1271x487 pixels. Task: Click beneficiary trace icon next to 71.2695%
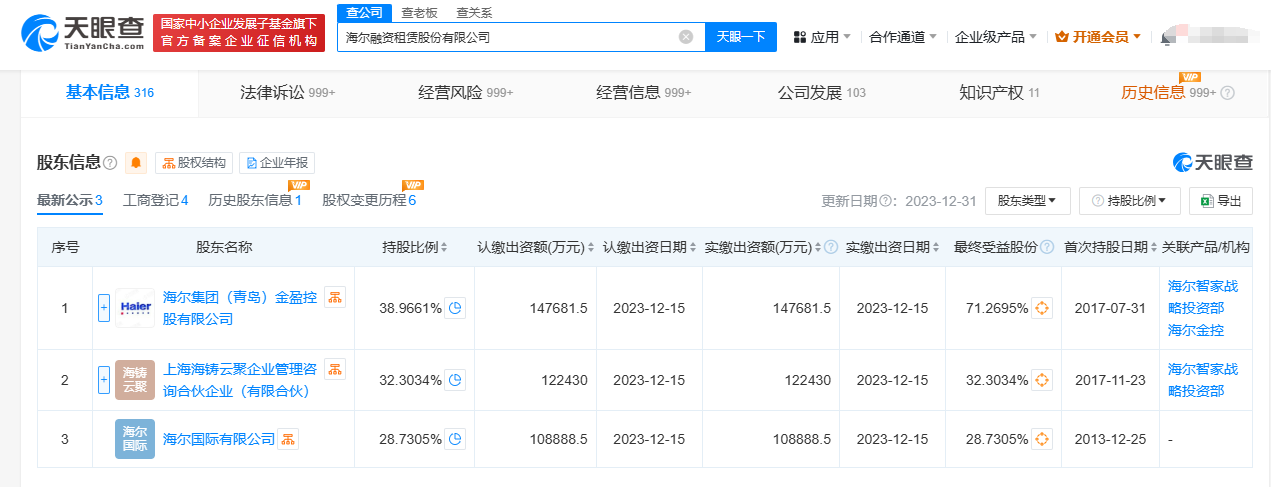point(1042,308)
